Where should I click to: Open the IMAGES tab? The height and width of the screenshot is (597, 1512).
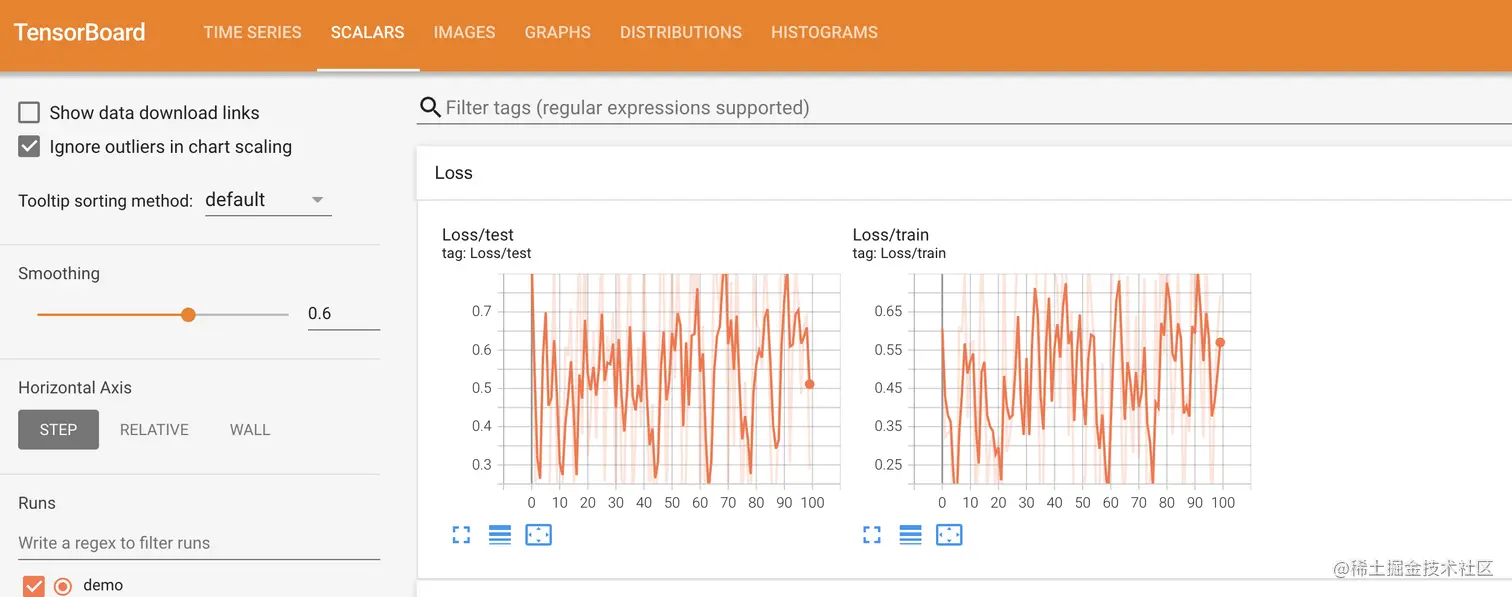[x=464, y=32]
